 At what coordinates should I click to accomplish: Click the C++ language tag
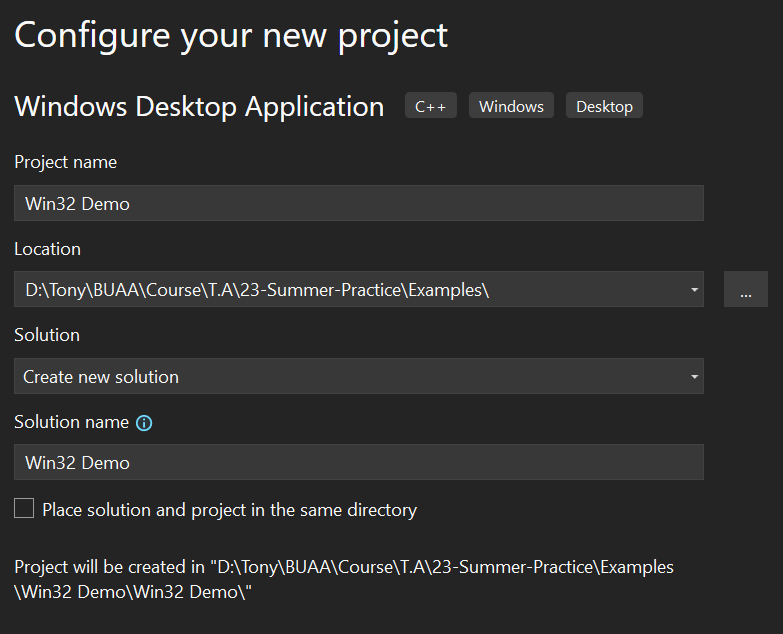430,106
